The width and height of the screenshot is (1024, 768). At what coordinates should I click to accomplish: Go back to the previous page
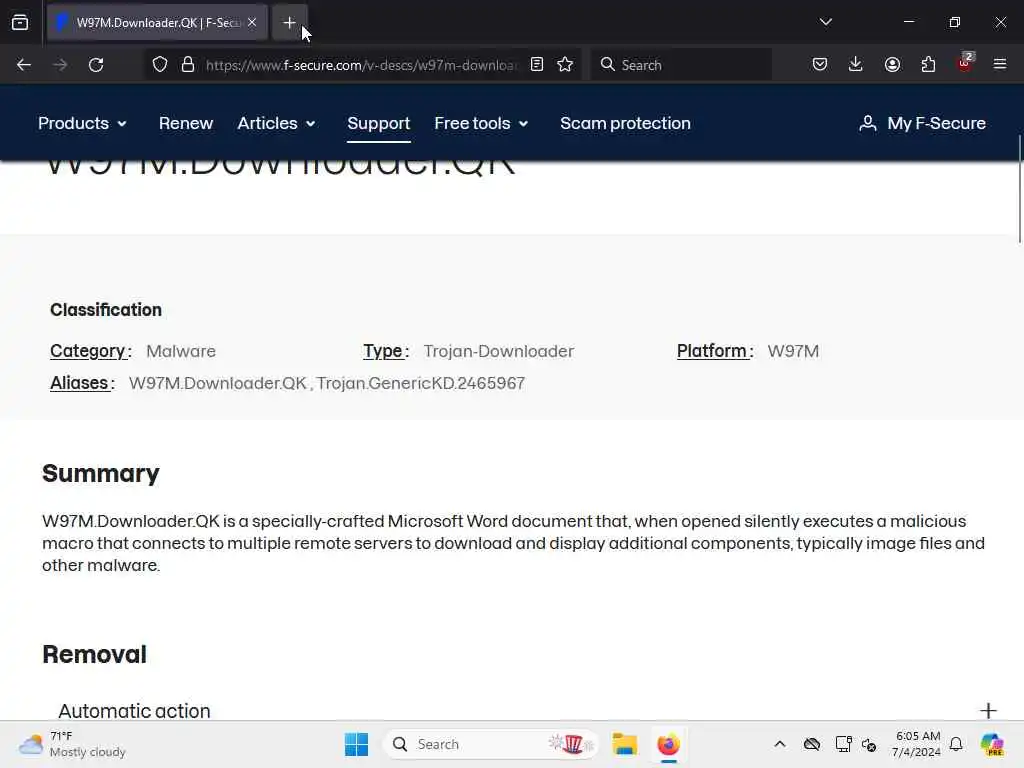pyautogui.click(x=24, y=65)
